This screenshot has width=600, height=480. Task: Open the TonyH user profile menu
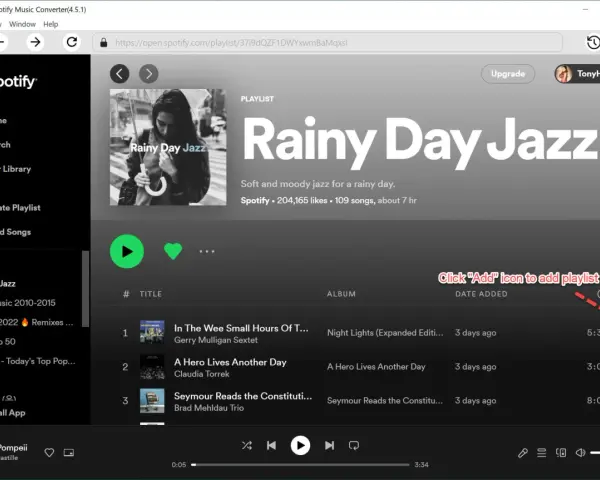577,73
